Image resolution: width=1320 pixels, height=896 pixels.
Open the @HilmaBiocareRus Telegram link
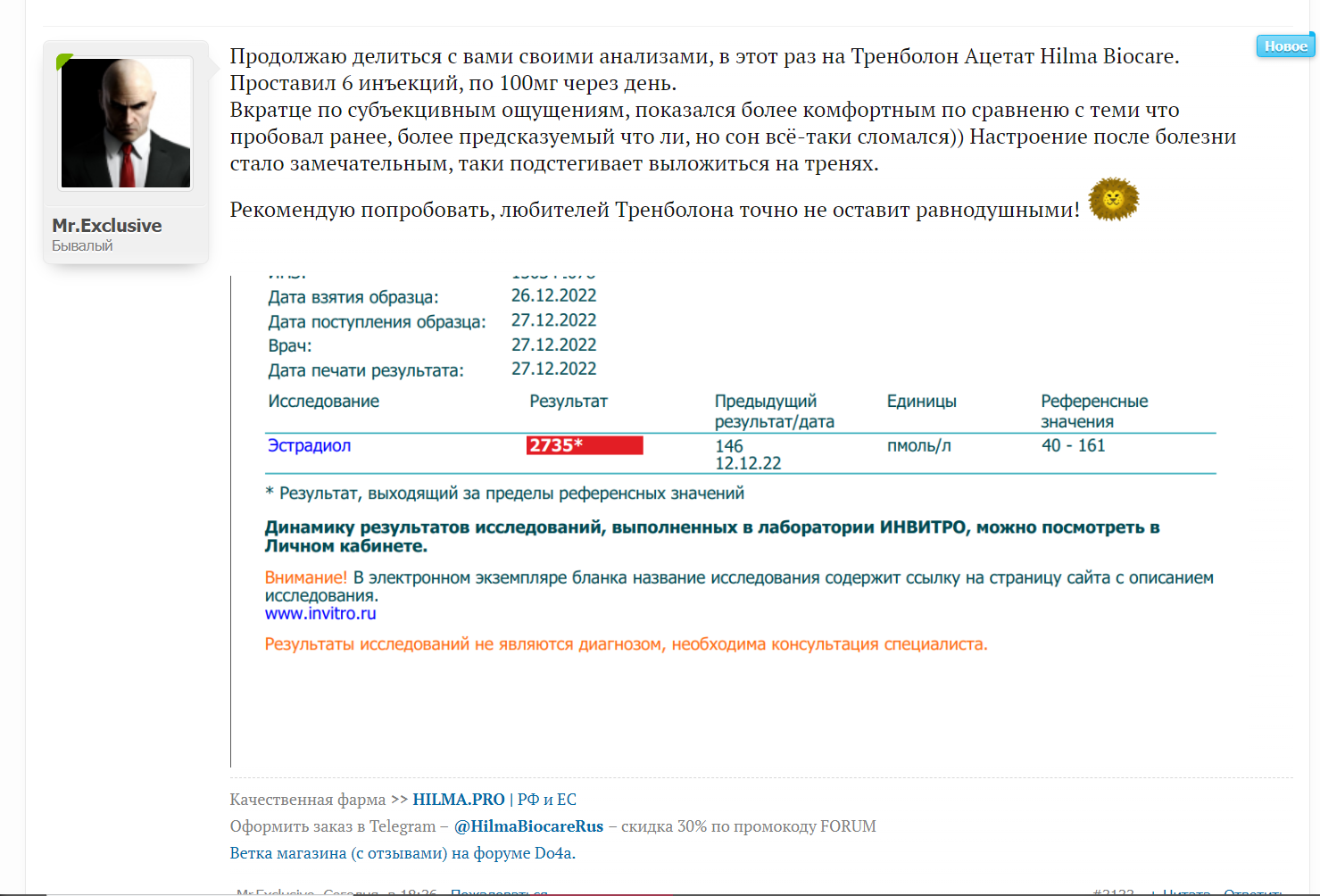(528, 826)
